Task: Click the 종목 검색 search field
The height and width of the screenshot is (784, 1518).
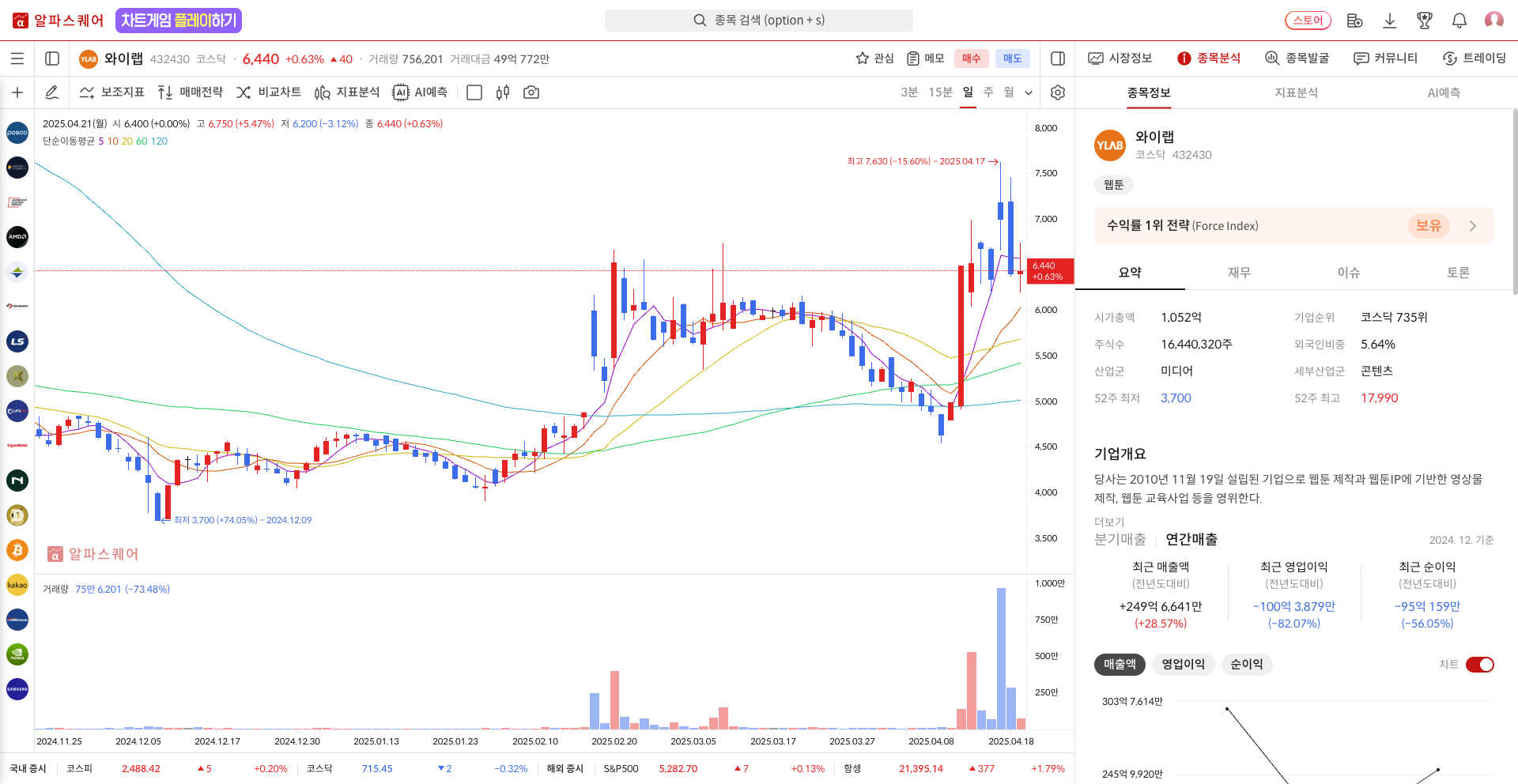Action: [x=759, y=21]
